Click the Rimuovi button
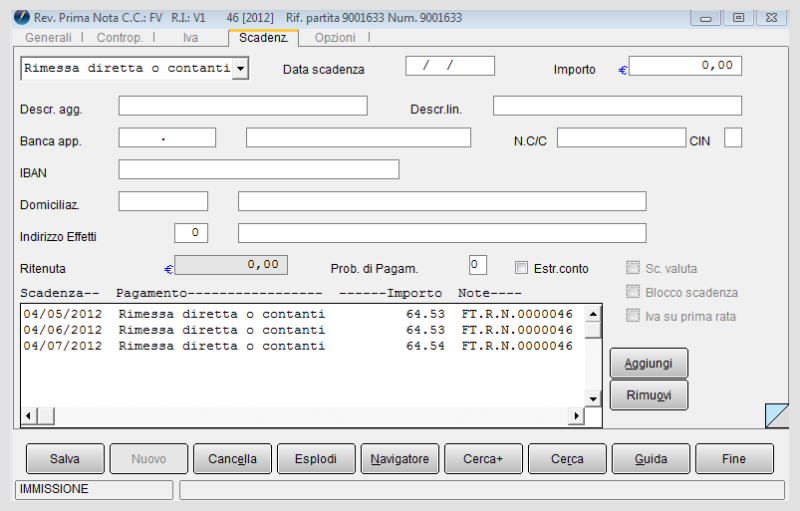 [x=649, y=395]
